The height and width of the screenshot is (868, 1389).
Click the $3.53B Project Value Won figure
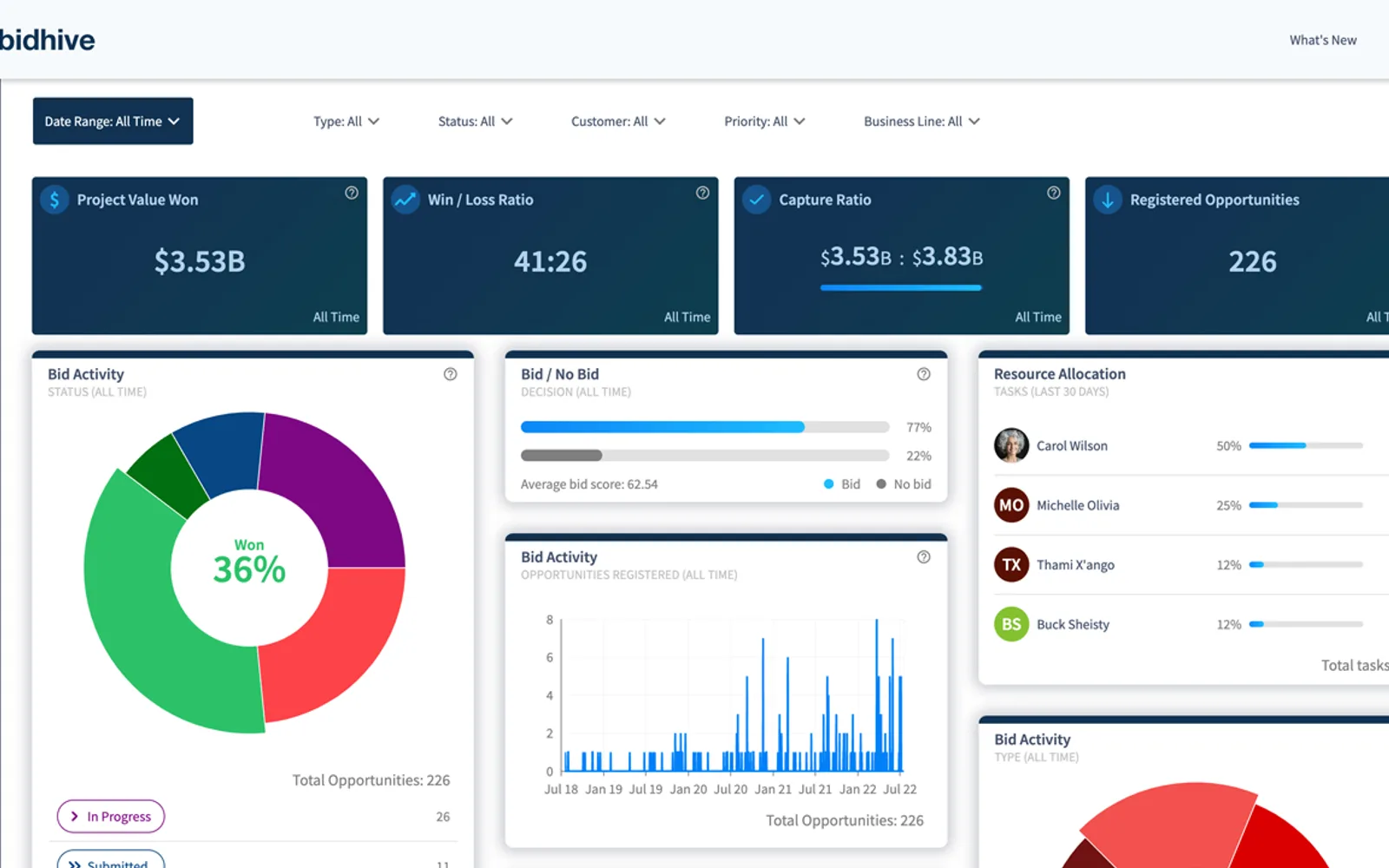200,261
